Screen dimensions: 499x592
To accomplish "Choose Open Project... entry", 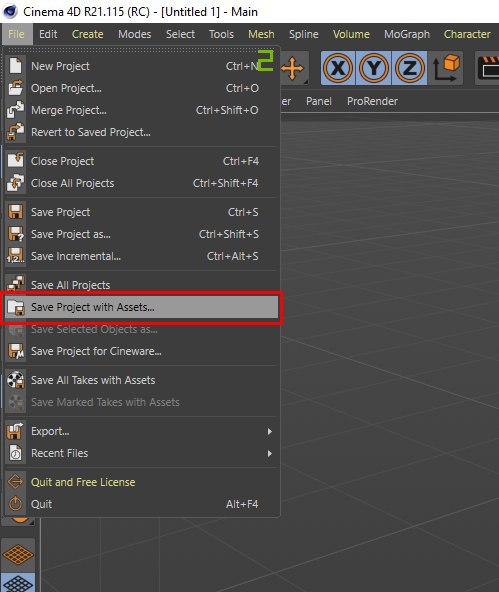I will pyautogui.click(x=142, y=88).
